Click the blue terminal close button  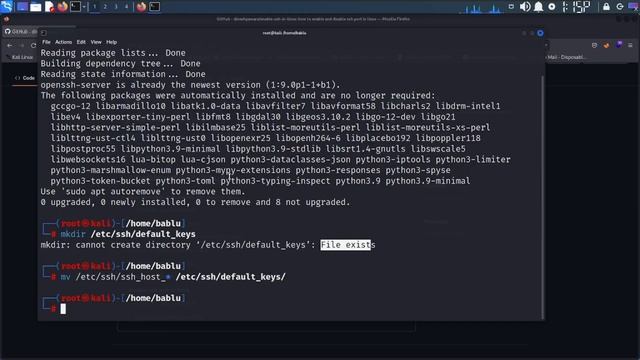540,33
